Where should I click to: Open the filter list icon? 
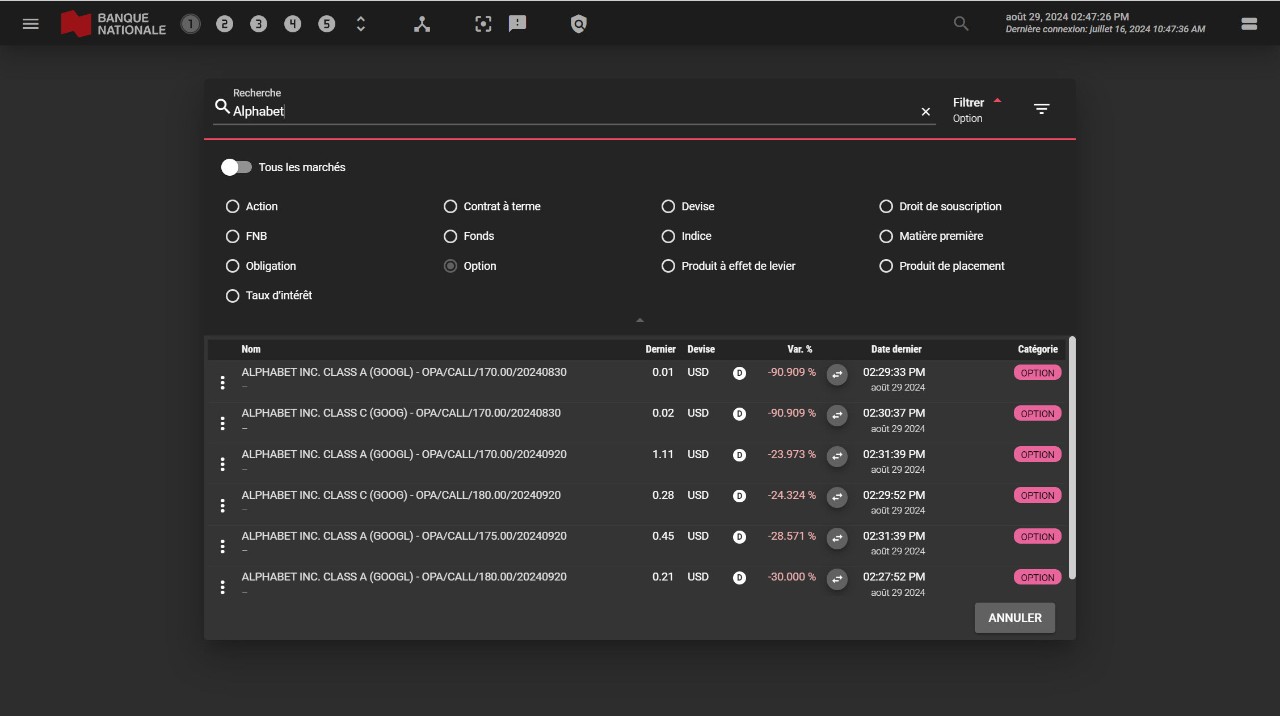pyautogui.click(x=1041, y=109)
